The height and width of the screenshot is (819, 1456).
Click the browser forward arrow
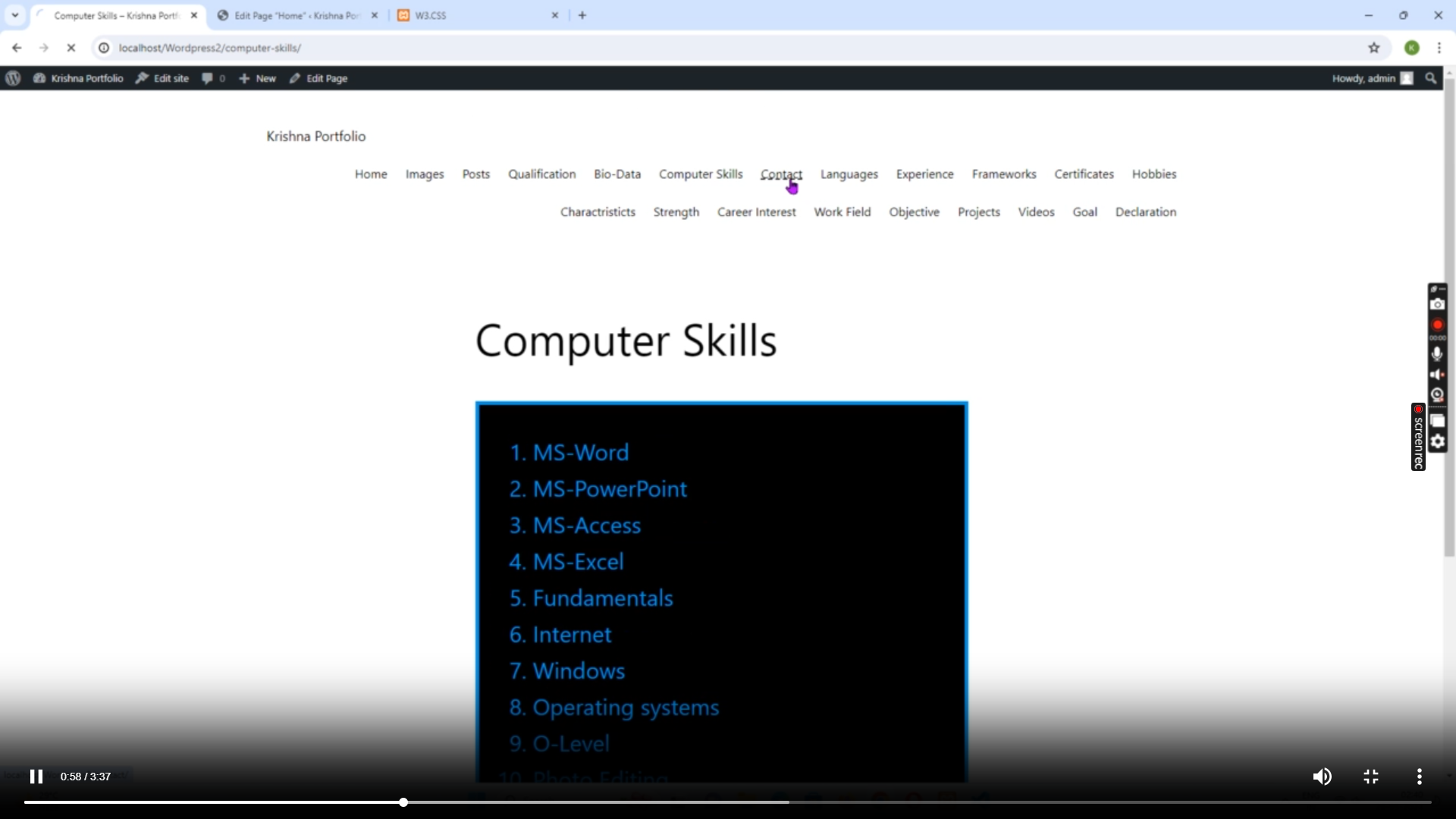44,48
